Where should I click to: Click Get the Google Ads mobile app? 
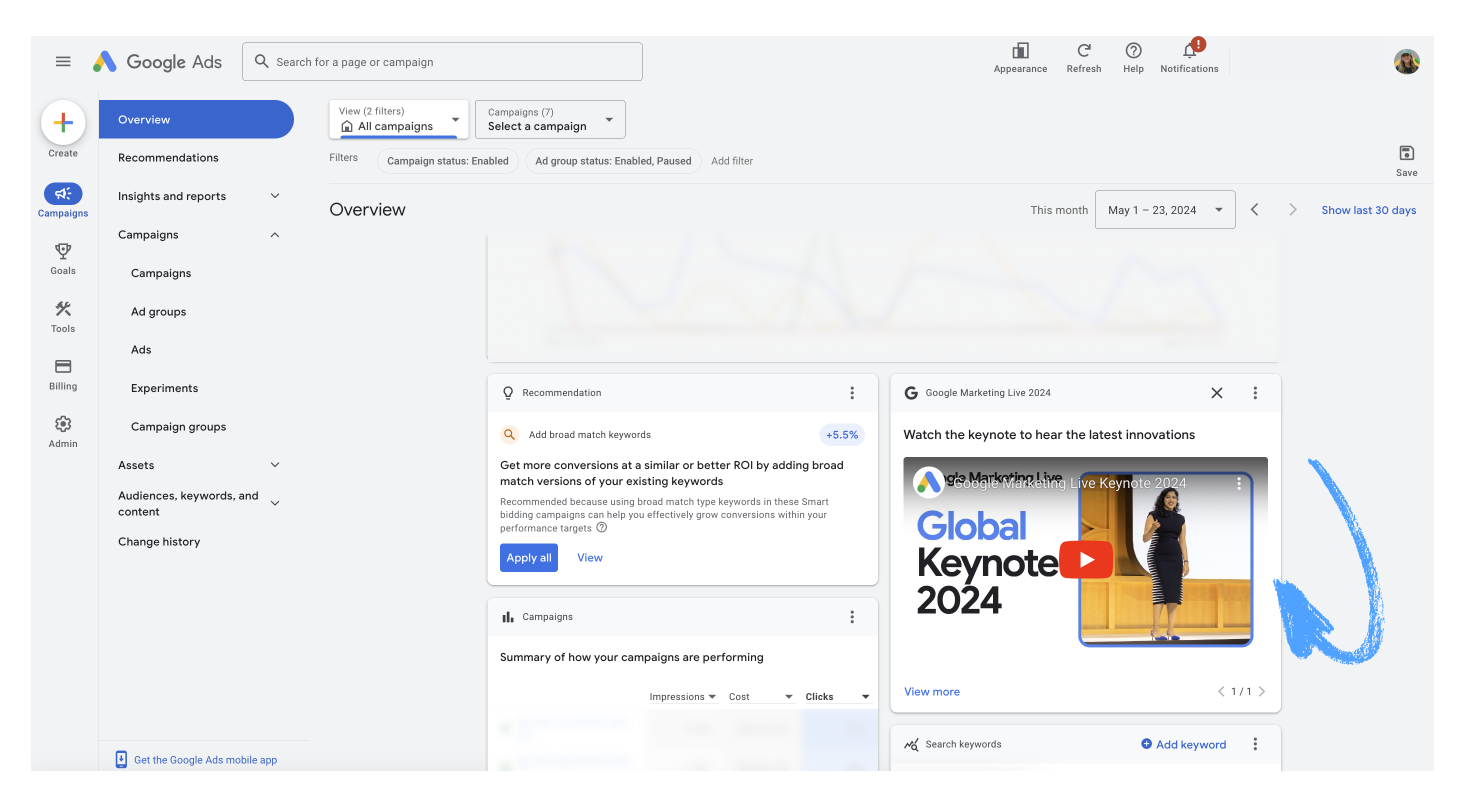(x=196, y=760)
